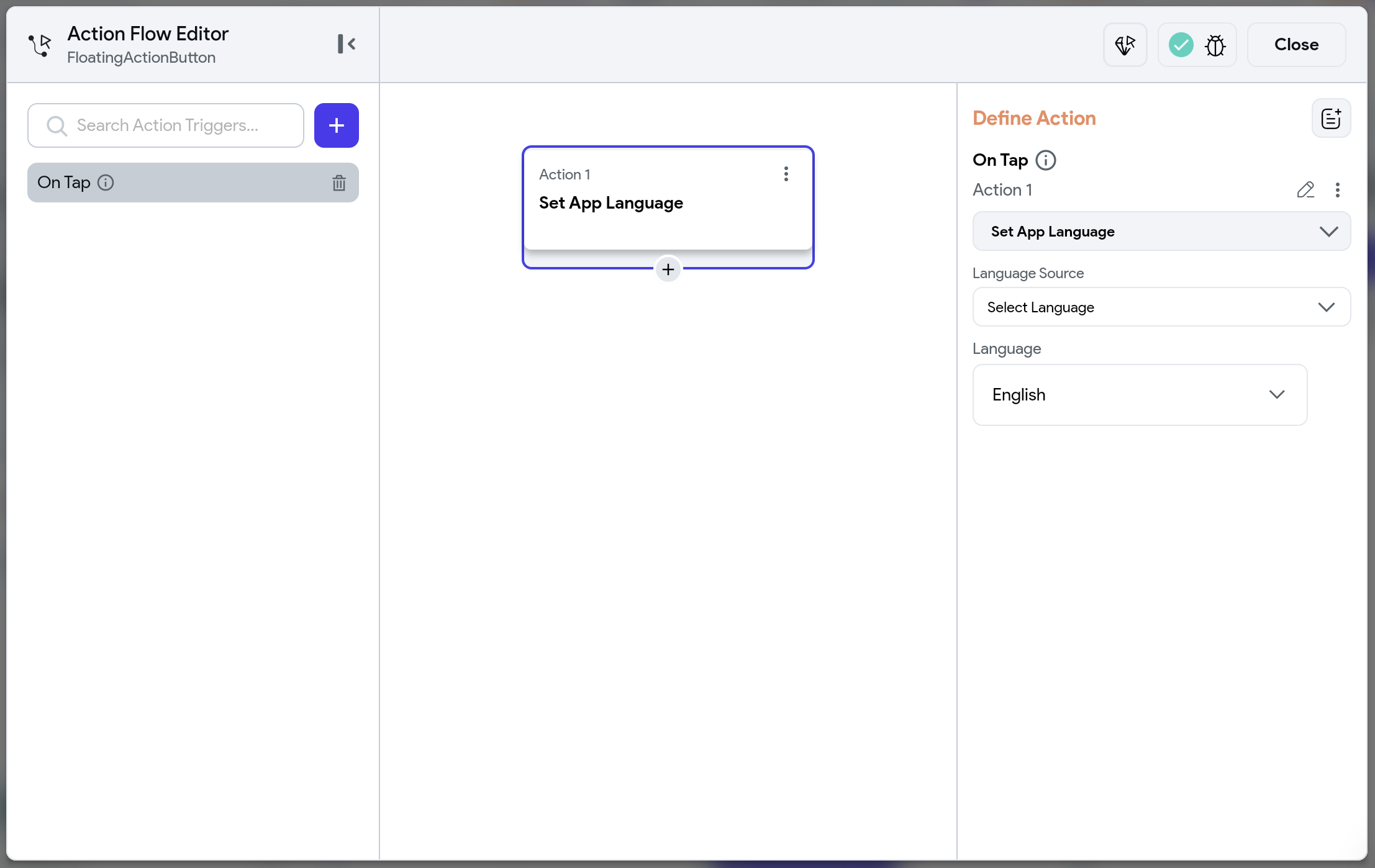Expand the Set App Language dropdown
The image size is (1375, 868).
tap(1161, 231)
